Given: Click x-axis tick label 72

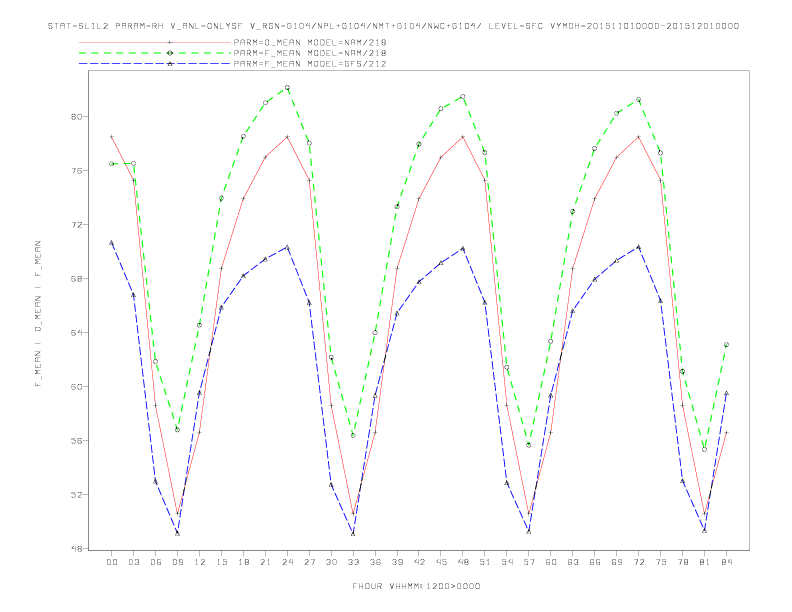Looking at the screenshot, I should pyautogui.click(x=639, y=562).
